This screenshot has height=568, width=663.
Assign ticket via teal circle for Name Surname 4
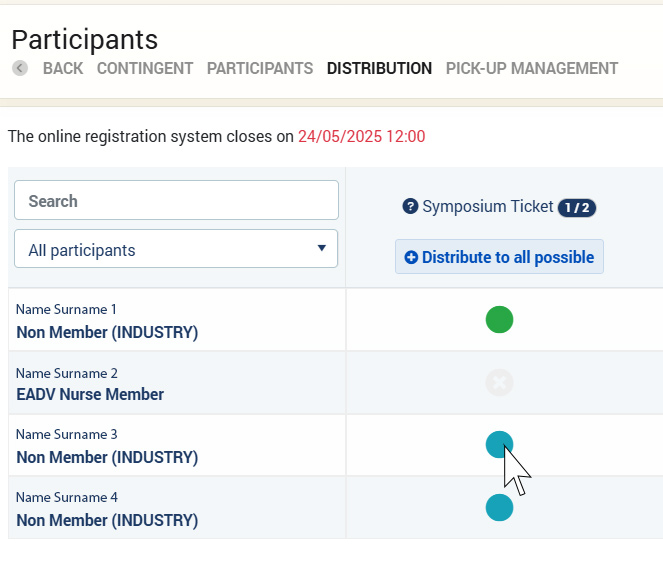point(499,508)
